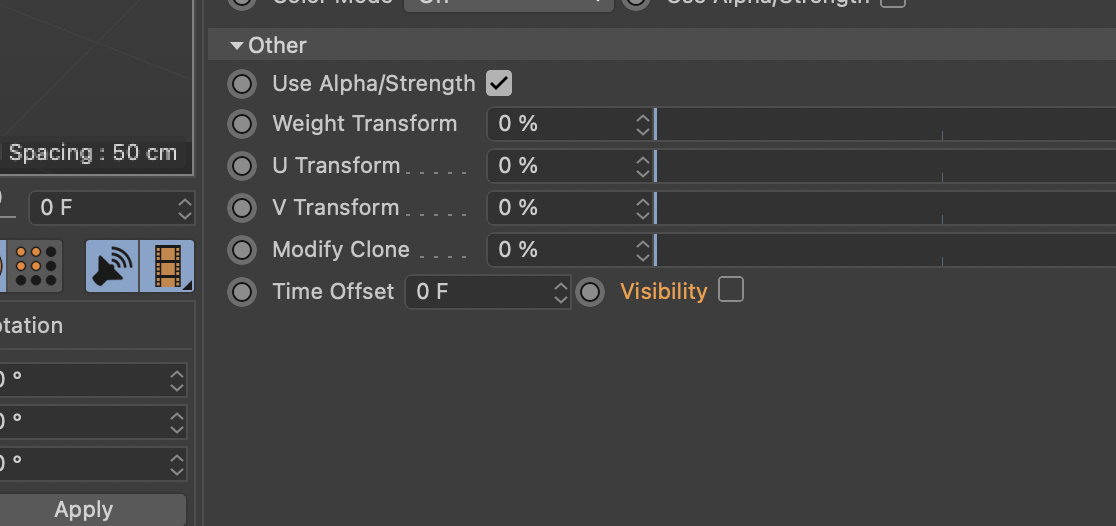Uncheck the Use Alpha/Strength checkbox
This screenshot has height=526, width=1116.
tap(499, 83)
